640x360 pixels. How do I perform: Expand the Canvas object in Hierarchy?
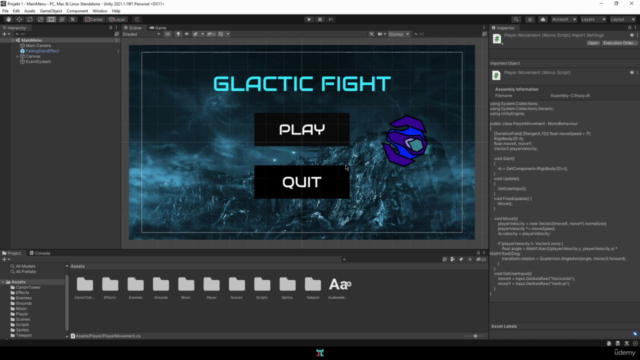point(18,56)
